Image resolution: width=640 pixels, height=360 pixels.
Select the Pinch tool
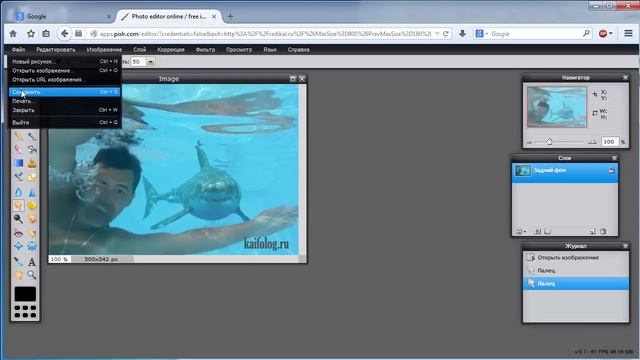tap(32, 247)
